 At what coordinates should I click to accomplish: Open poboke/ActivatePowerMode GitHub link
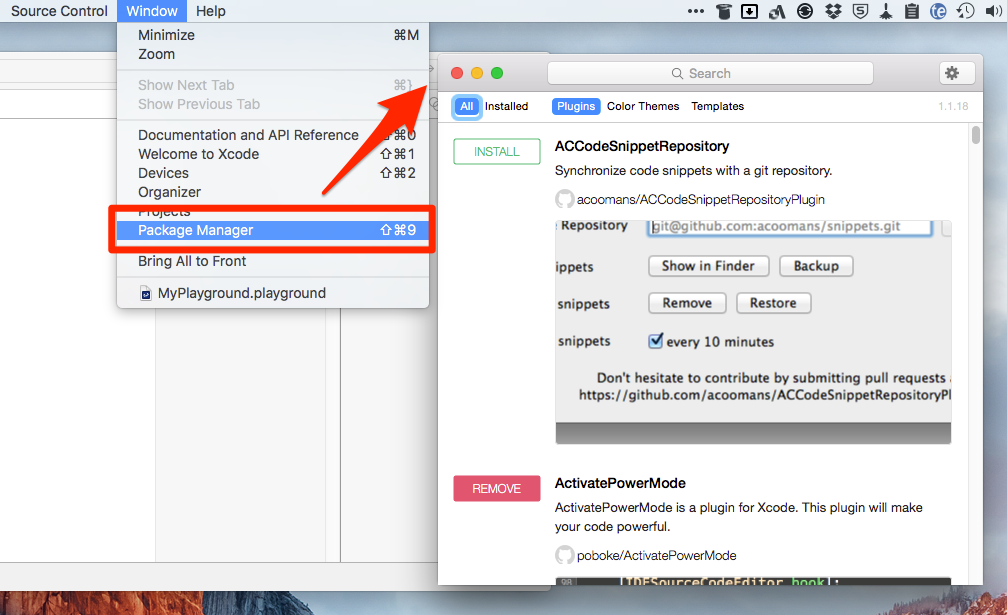coord(656,555)
